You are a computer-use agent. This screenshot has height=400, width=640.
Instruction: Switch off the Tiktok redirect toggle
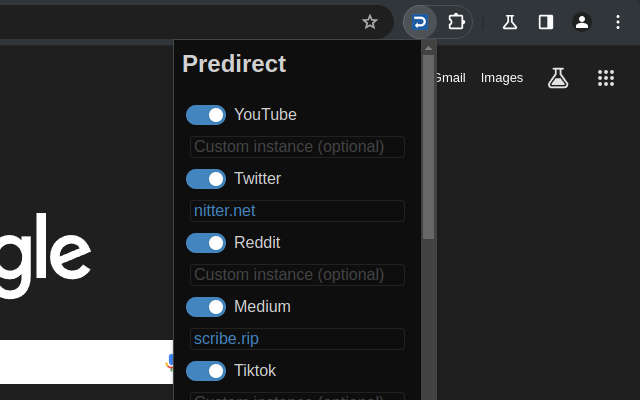206,371
